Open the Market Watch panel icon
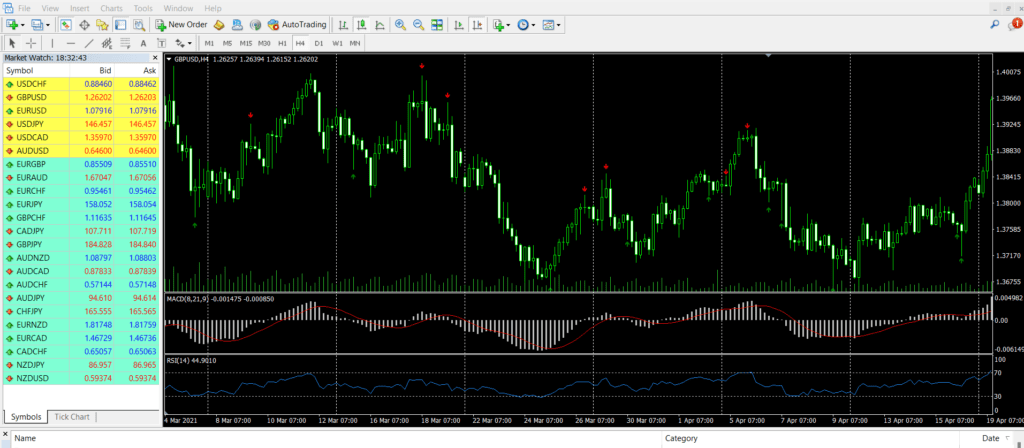The image size is (1024, 448). pos(66,25)
